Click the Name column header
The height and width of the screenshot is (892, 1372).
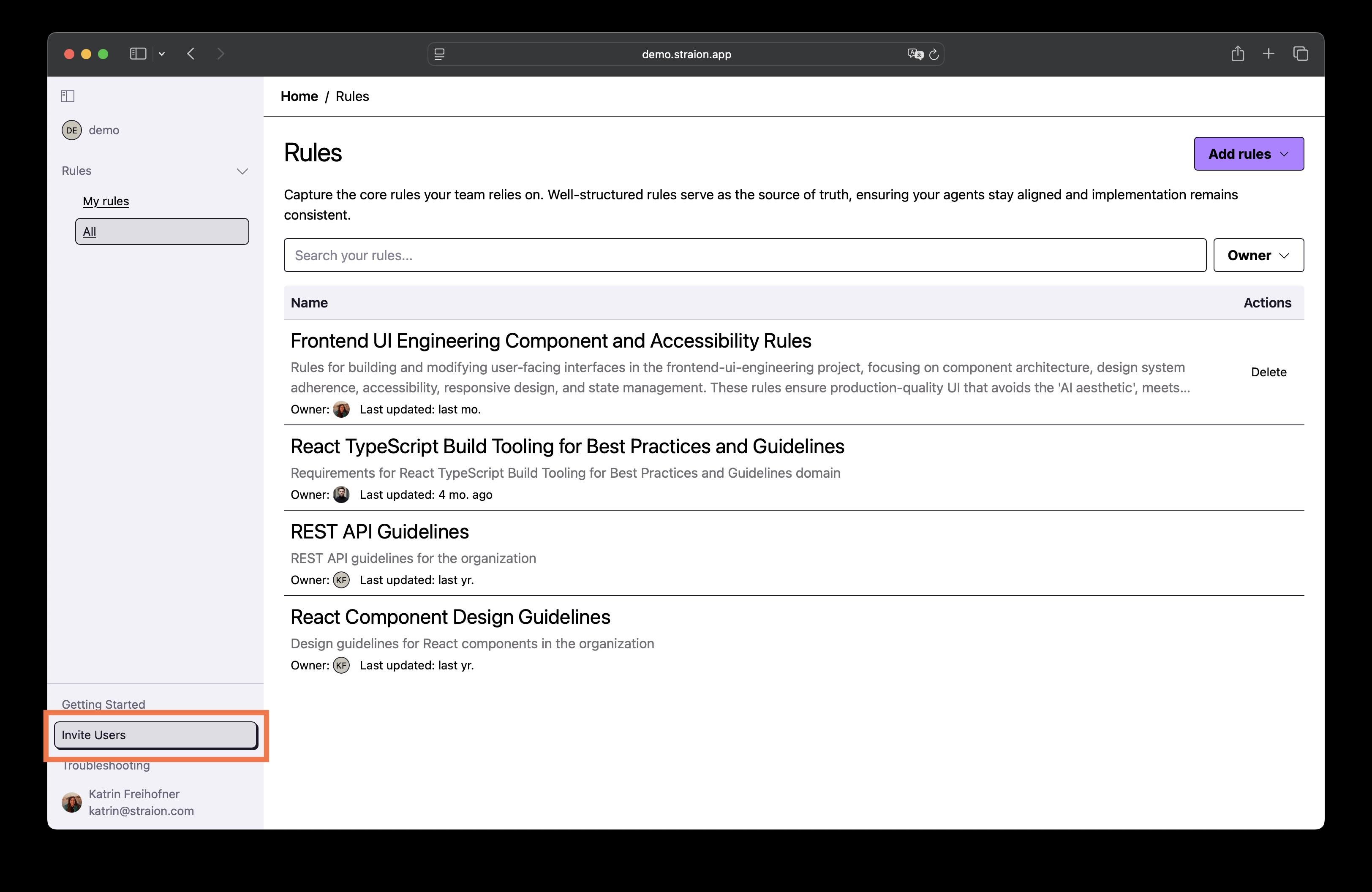click(x=309, y=302)
